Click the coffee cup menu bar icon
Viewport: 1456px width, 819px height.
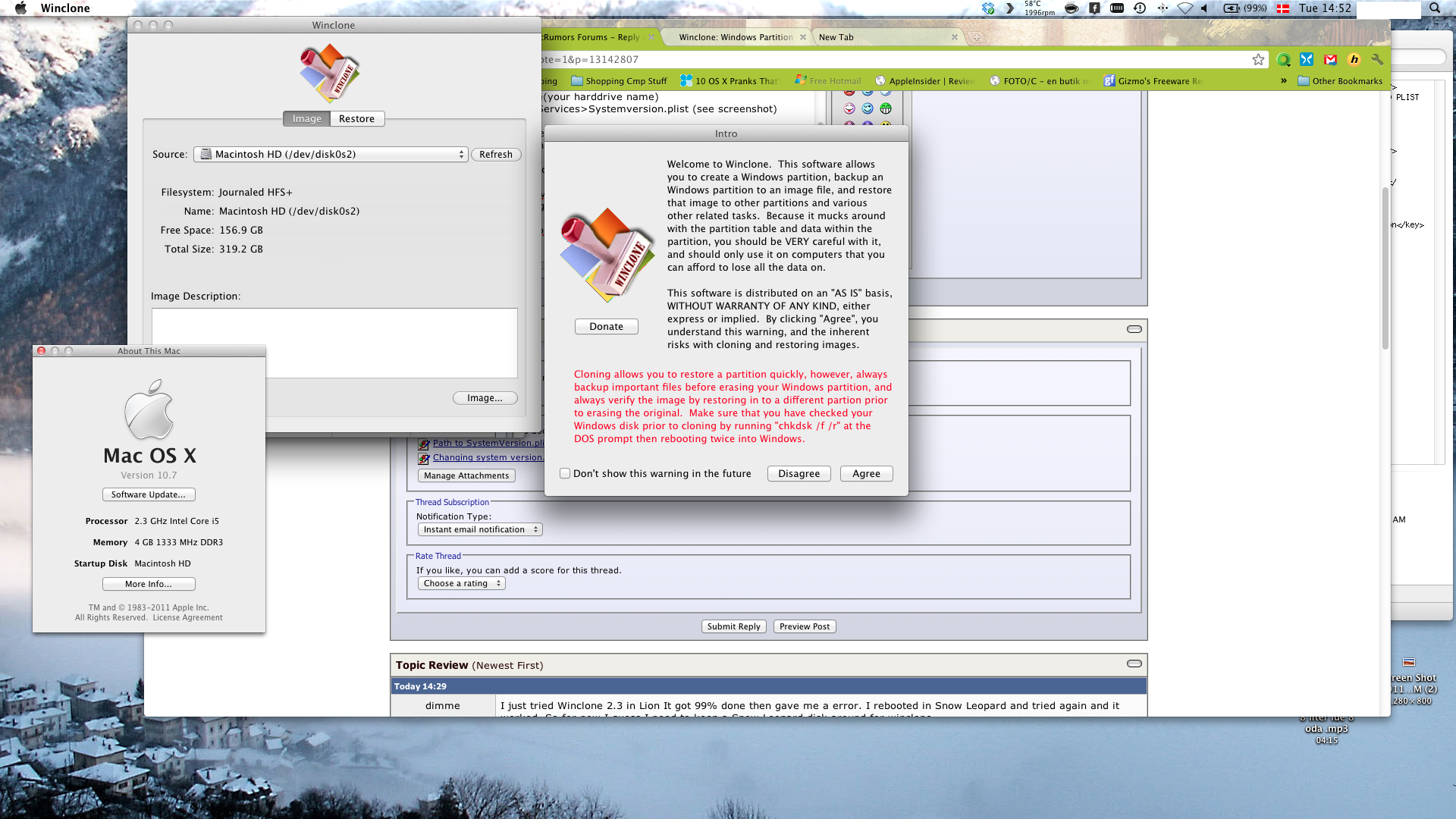click(x=1072, y=8)
